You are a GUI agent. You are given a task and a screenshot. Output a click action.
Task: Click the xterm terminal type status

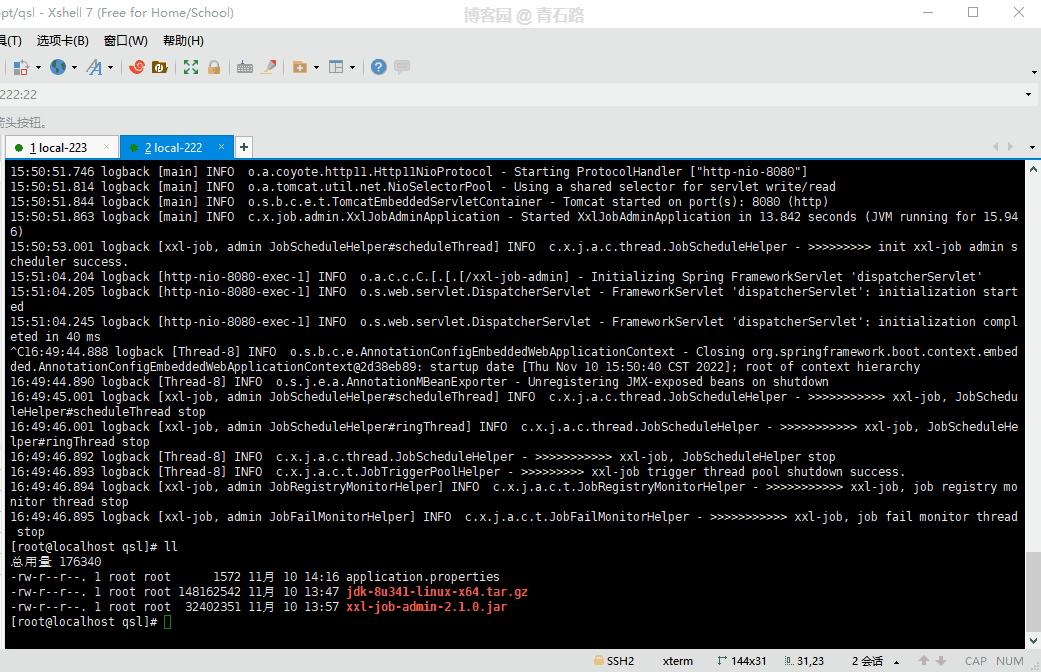(677, 661)
